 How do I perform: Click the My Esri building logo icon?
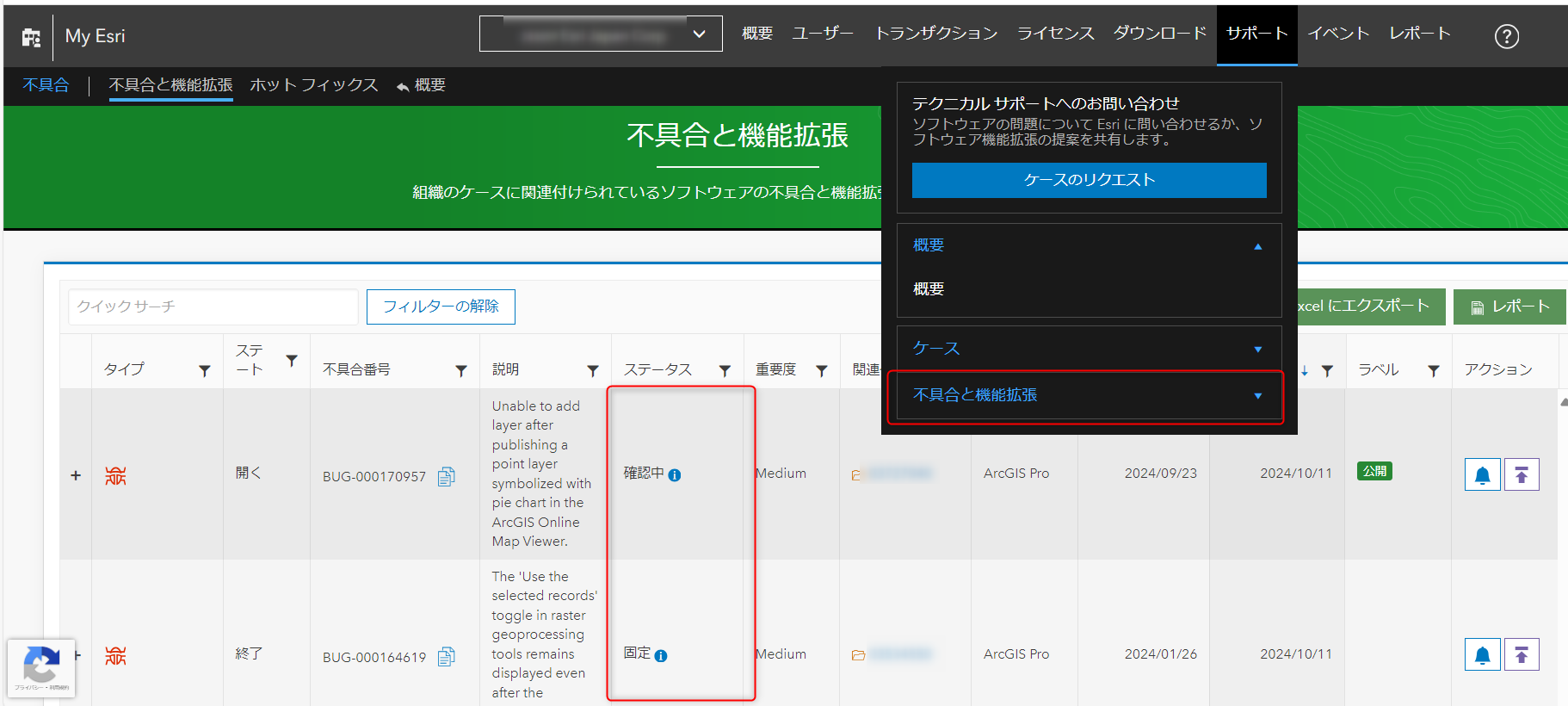pos(31,37)
